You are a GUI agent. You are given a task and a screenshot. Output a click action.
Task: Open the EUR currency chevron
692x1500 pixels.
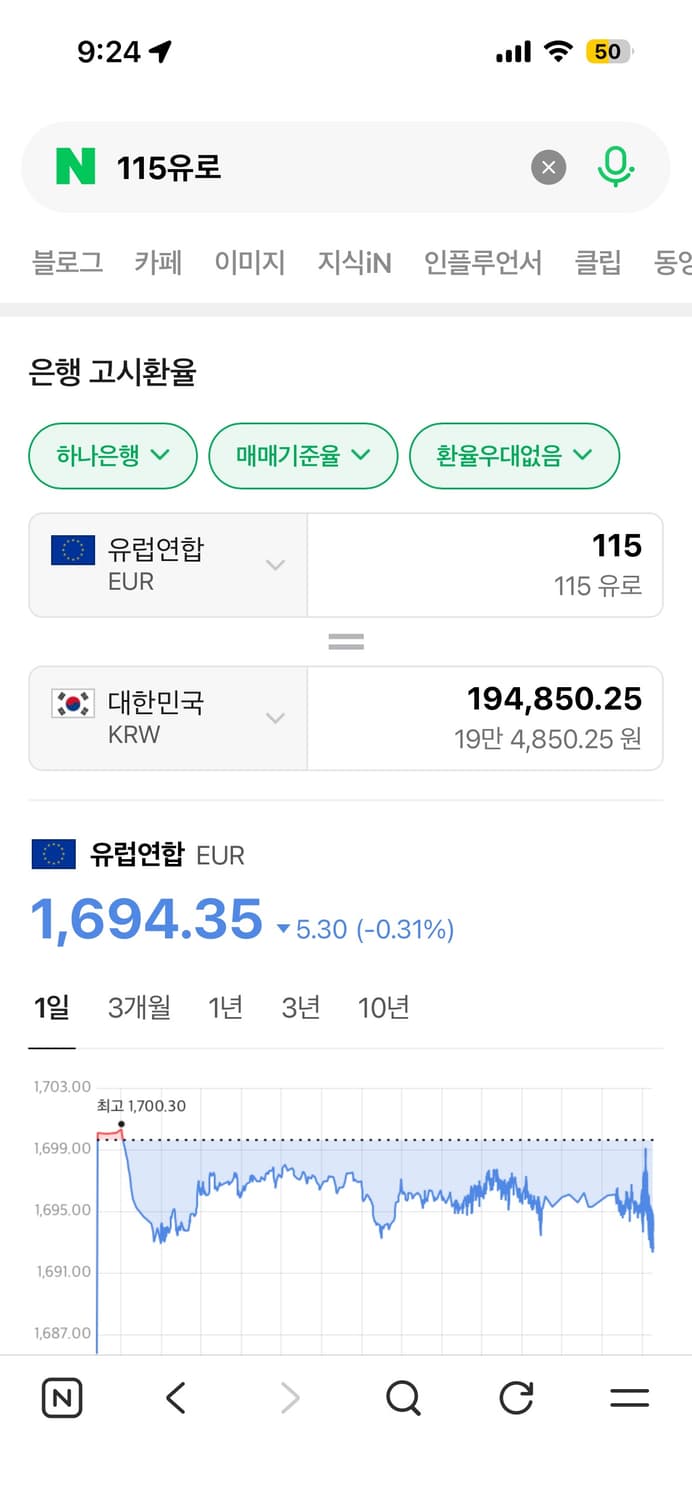[x=275, y=565]
